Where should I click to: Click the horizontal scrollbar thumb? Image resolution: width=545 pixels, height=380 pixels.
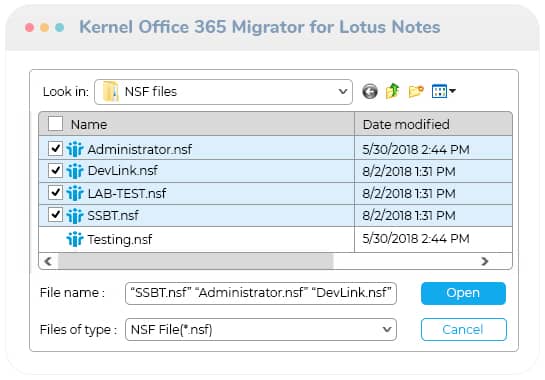coord(196,261)
